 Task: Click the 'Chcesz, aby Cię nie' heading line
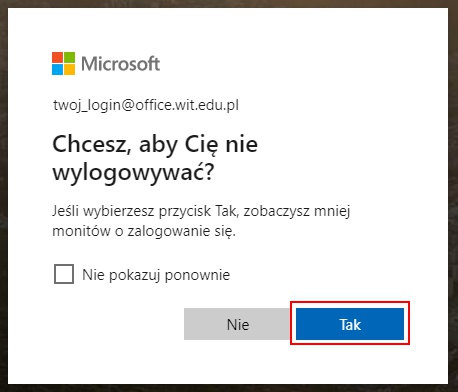(x=155, y=145)
